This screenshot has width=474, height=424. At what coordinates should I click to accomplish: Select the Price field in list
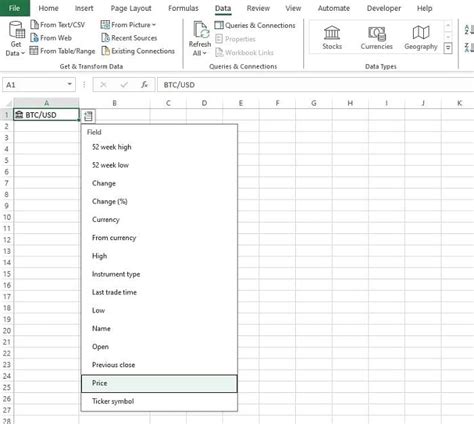(x=159, y=383)
